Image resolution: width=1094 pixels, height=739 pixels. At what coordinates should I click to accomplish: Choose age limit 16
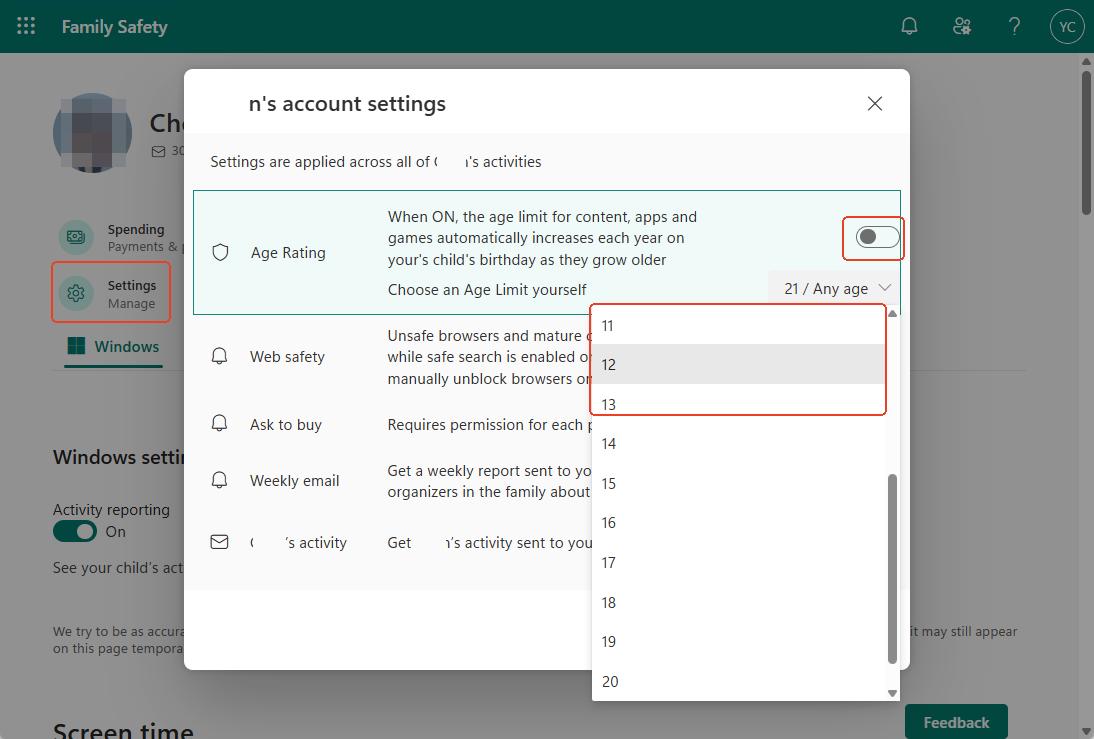[738, 523]
